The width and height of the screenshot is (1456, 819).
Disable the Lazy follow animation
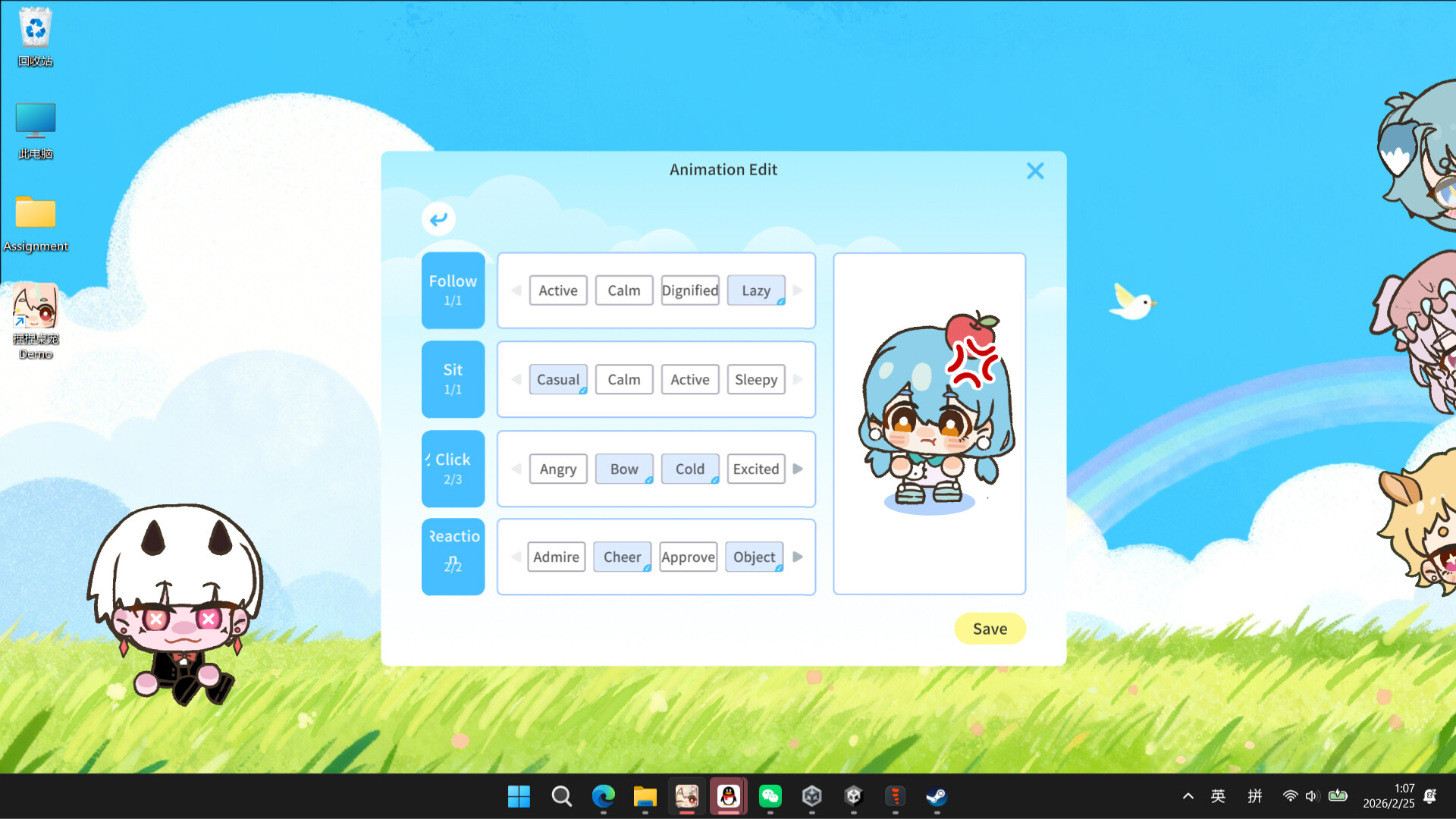coord(755,290)
